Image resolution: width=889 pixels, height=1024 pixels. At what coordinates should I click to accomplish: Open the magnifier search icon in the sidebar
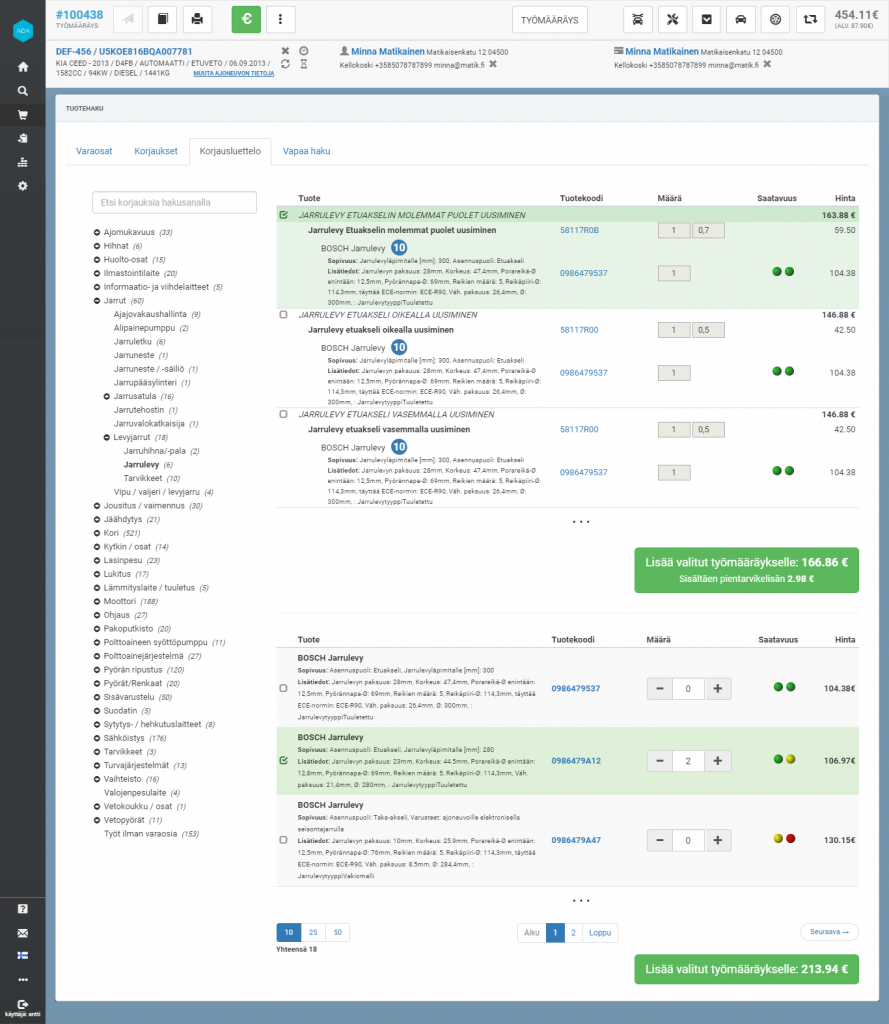pyautogui.click(x=23, y=91)
